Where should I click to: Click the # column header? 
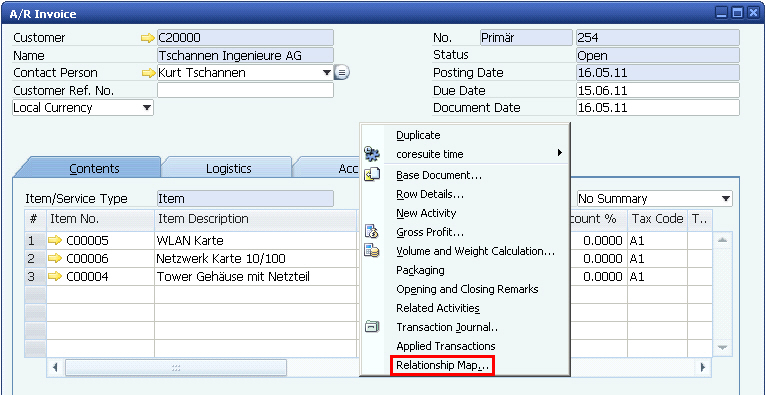[35, 219]
